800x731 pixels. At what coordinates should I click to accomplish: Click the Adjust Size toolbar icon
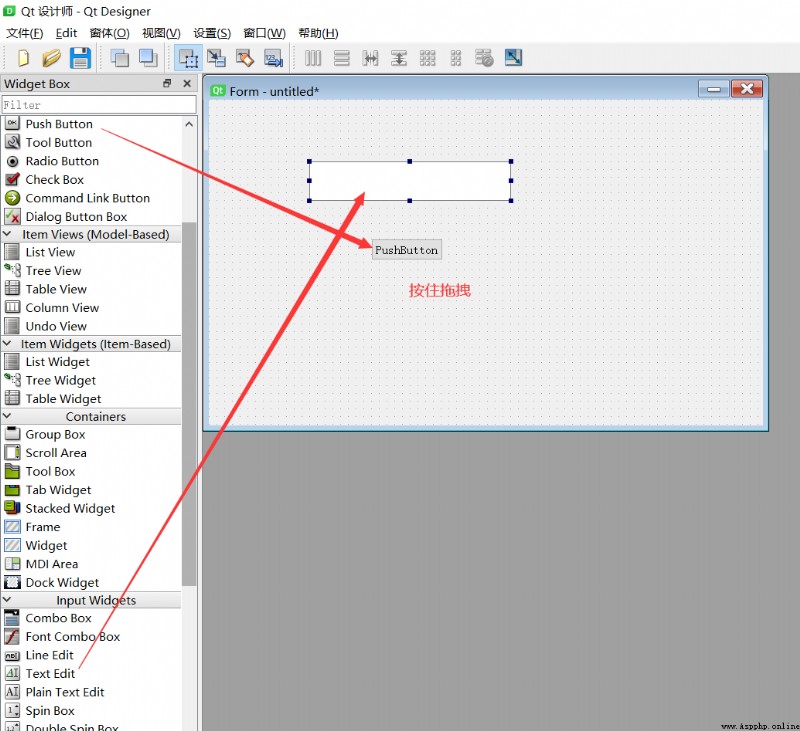[x=513, y=57]
